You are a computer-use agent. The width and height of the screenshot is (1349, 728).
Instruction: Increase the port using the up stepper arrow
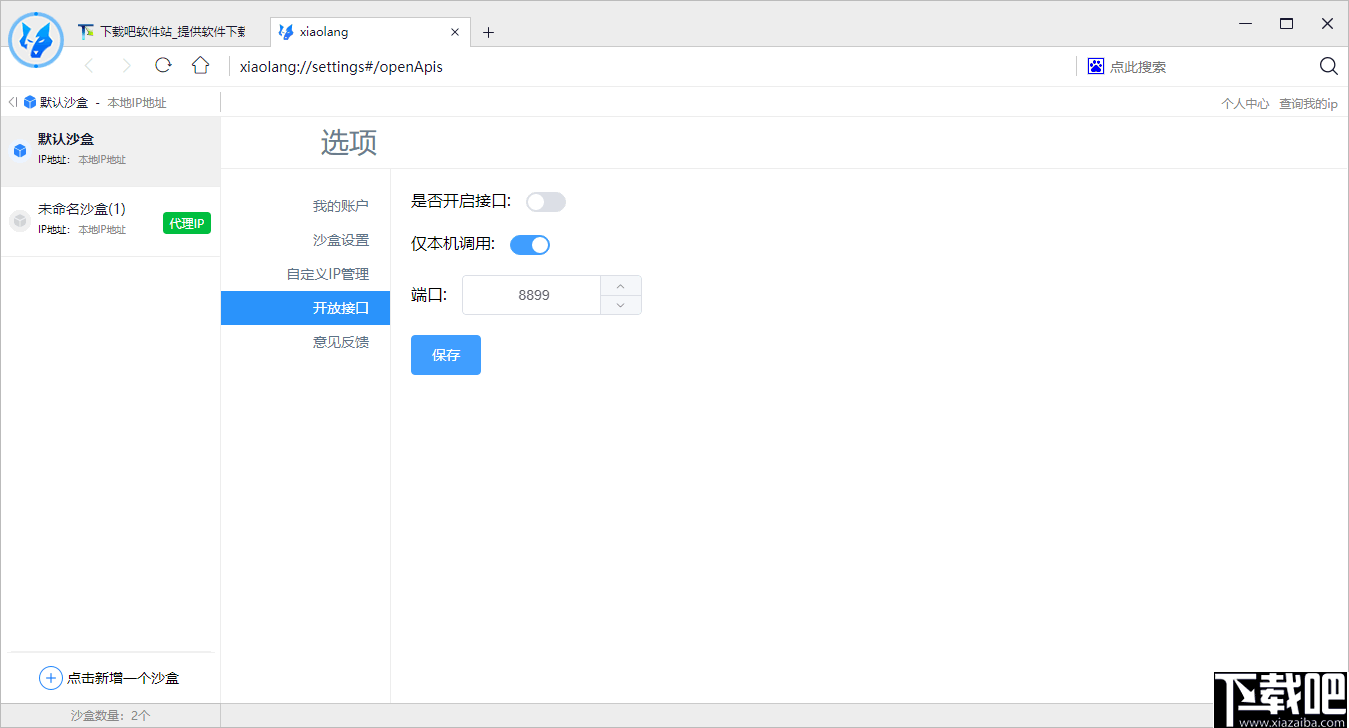pos(620,285)
